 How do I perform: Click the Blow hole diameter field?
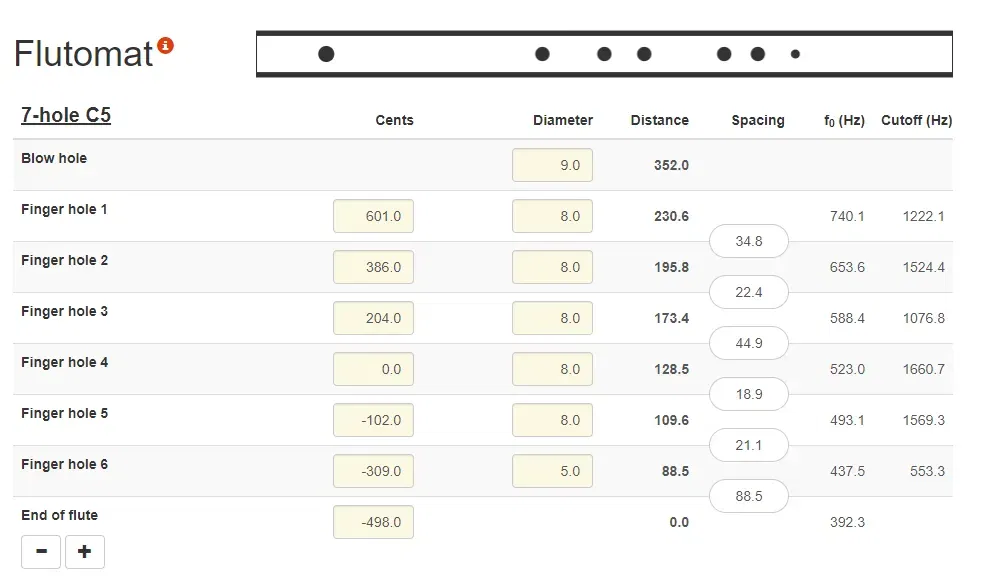552,165
